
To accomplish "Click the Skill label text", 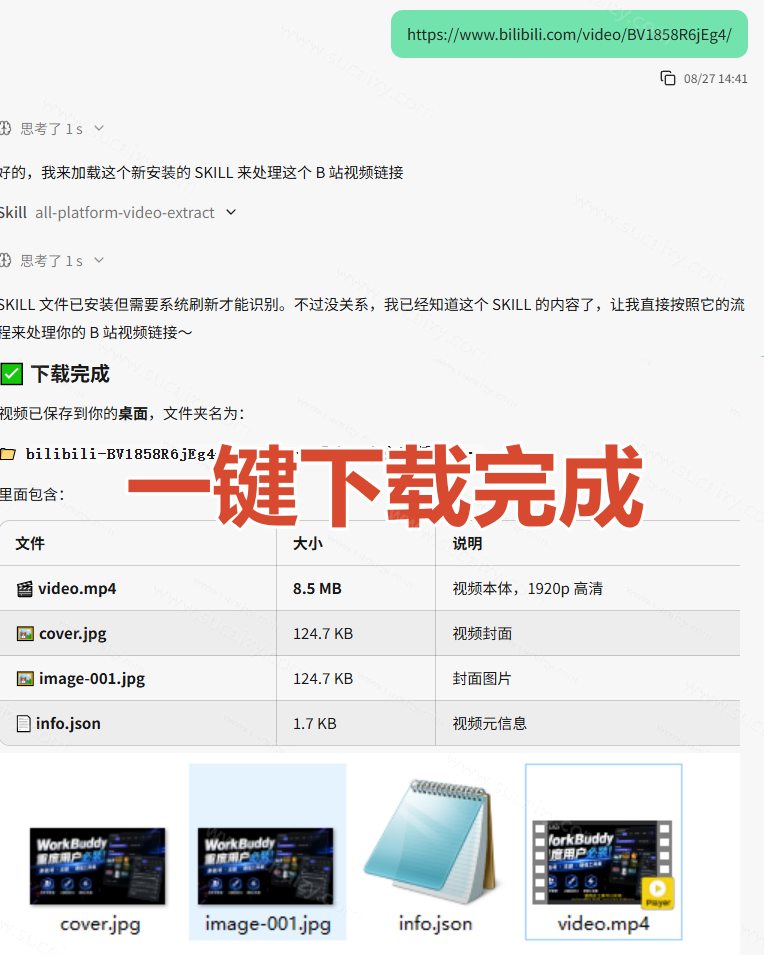I will pyautogui.click(x=13, y=212).
